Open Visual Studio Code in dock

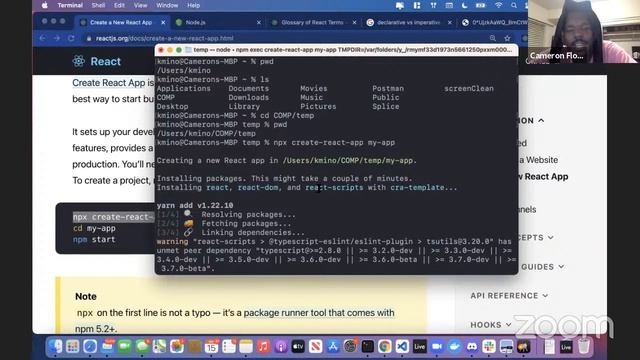tap(402, 347)
